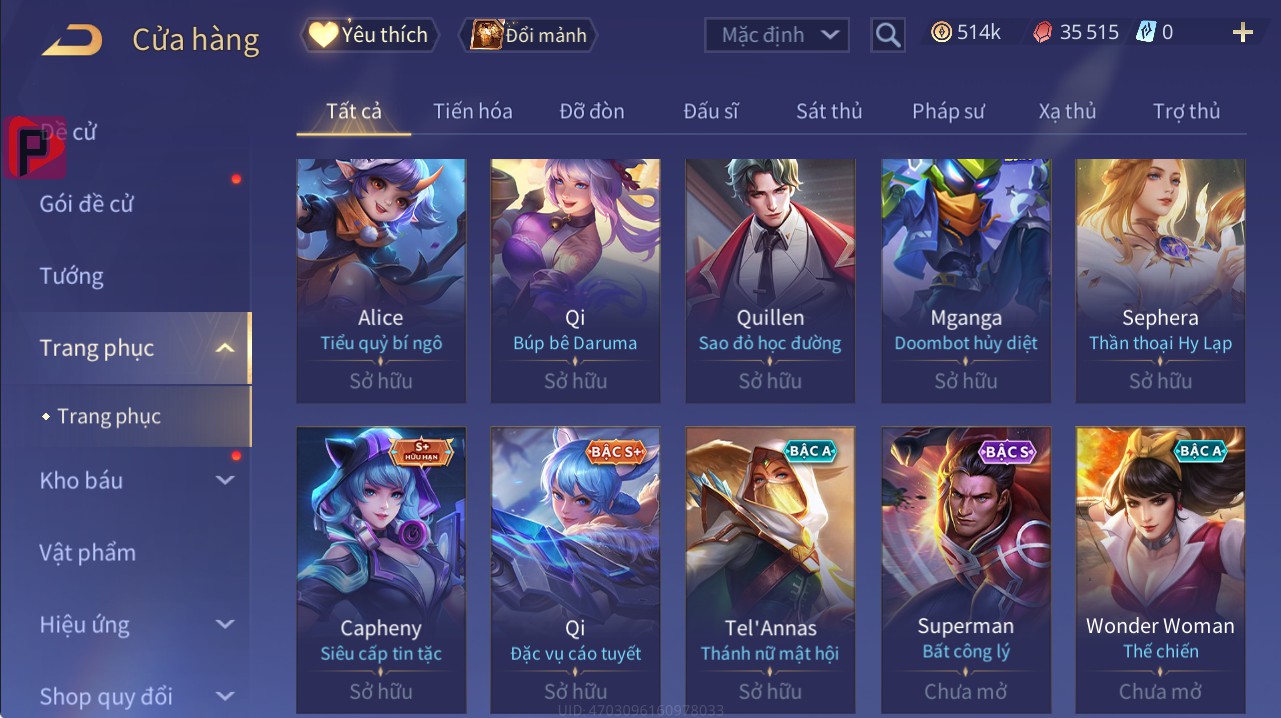Open Gói đề cử sidebar item
The height and width of the screenshot is (718, 1281).
click(87, 204)
